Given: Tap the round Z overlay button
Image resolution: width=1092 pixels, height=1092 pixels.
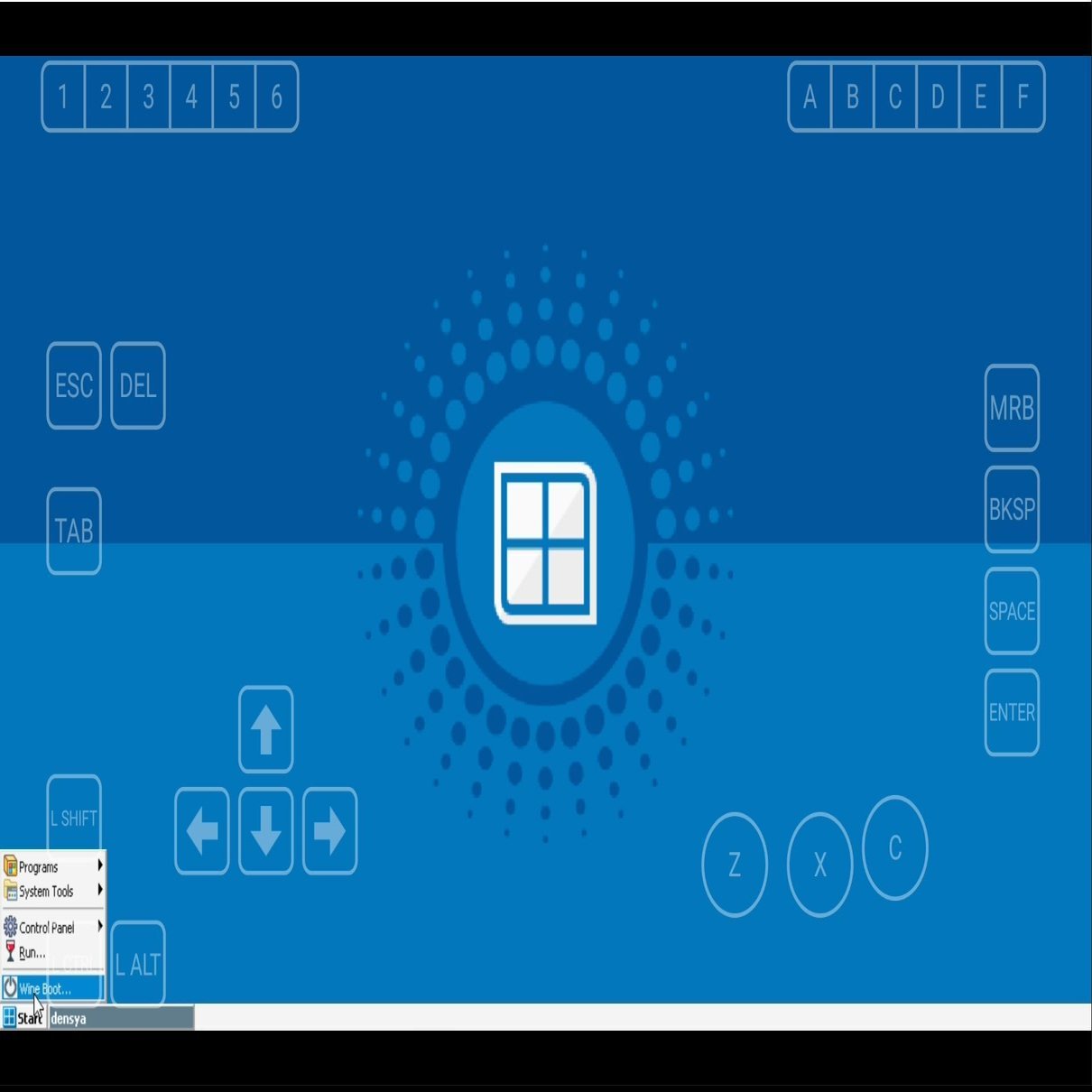Looking at the screenshot, I should pos(735,865).
